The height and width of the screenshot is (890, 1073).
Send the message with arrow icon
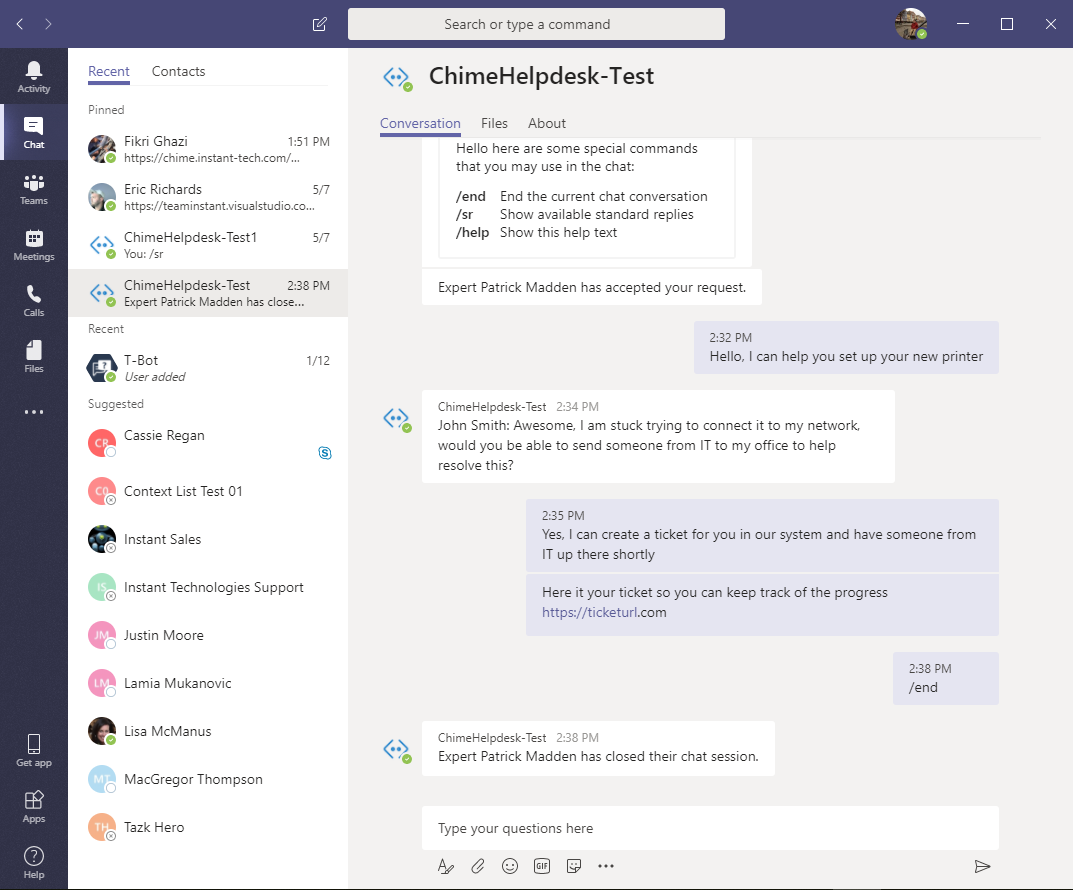(982, 867)
